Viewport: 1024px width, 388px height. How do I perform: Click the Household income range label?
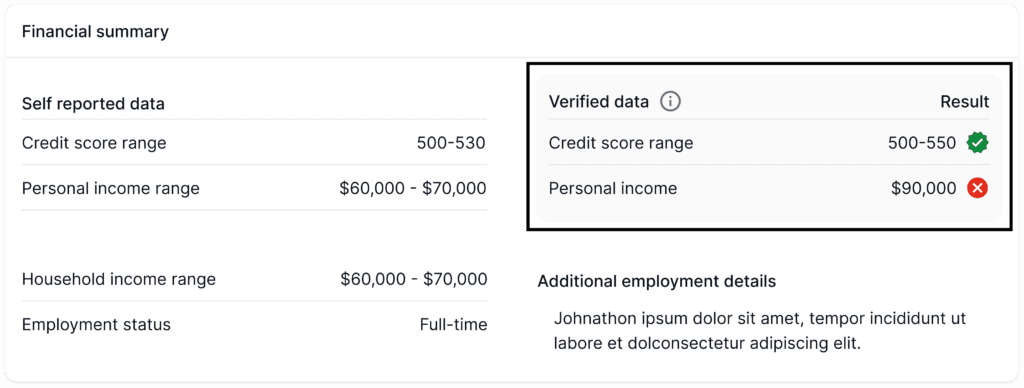coord(119,280)
